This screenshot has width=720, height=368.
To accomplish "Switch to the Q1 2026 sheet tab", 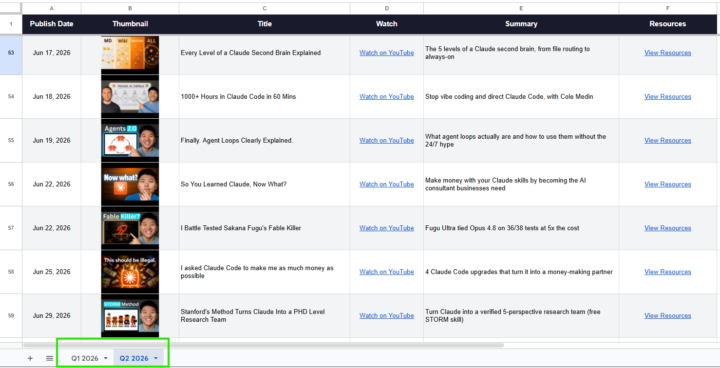I will (84, 358).
